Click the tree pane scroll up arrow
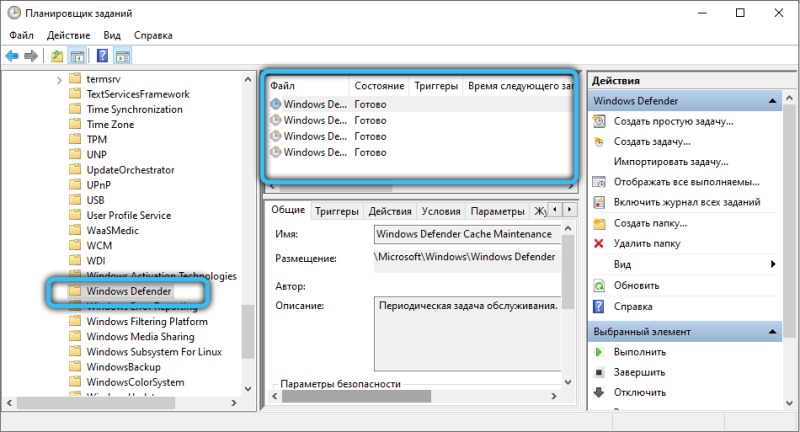The image size is (800, 432). [247, 80]
